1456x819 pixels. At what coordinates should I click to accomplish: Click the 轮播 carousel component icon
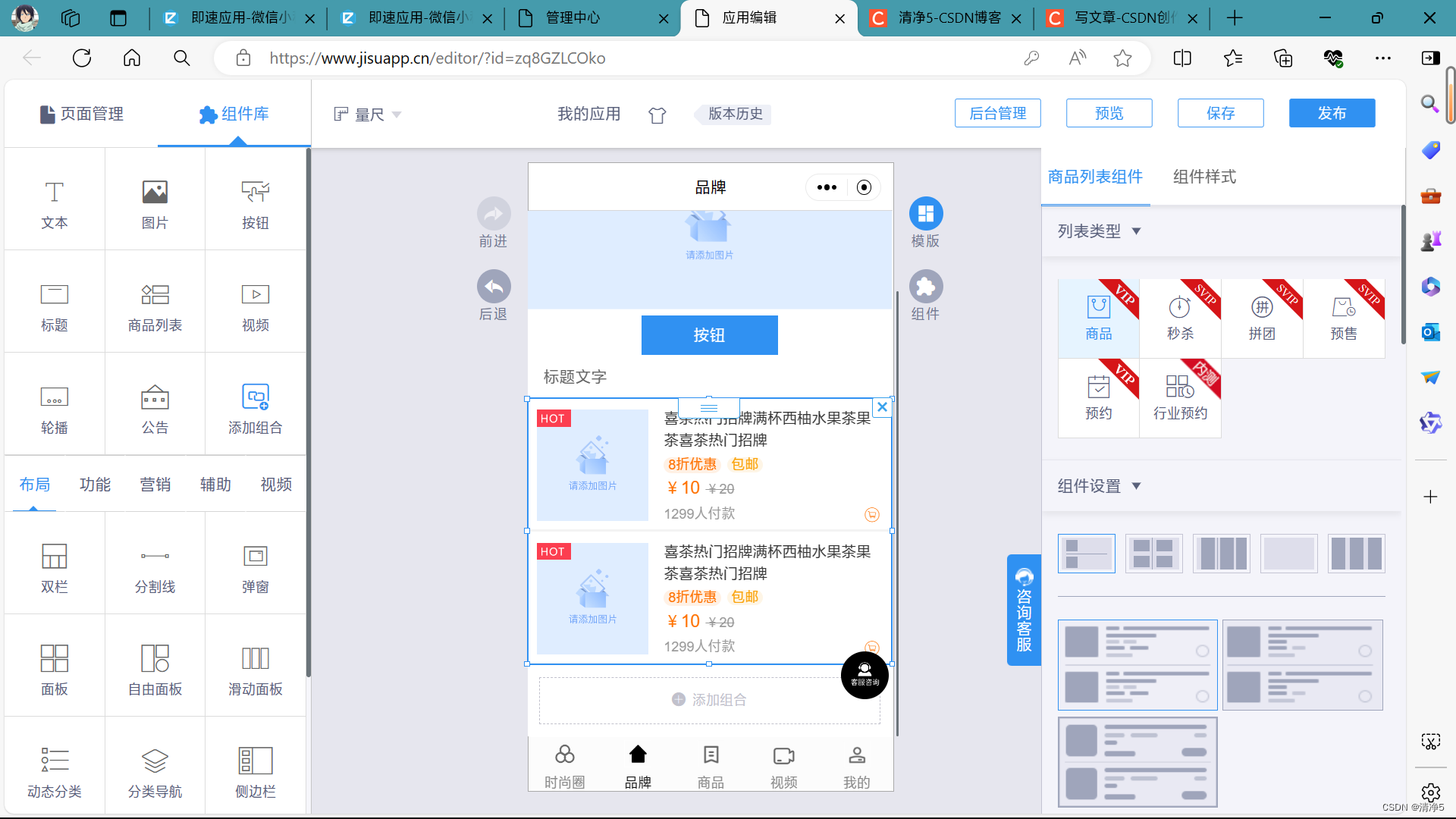click(54, 397)
